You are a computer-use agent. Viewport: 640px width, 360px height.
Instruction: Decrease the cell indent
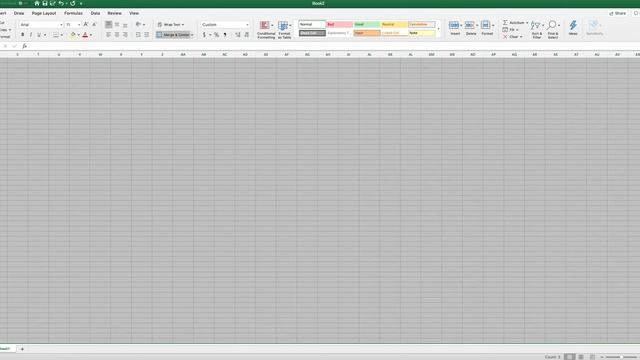coord(138,35)
